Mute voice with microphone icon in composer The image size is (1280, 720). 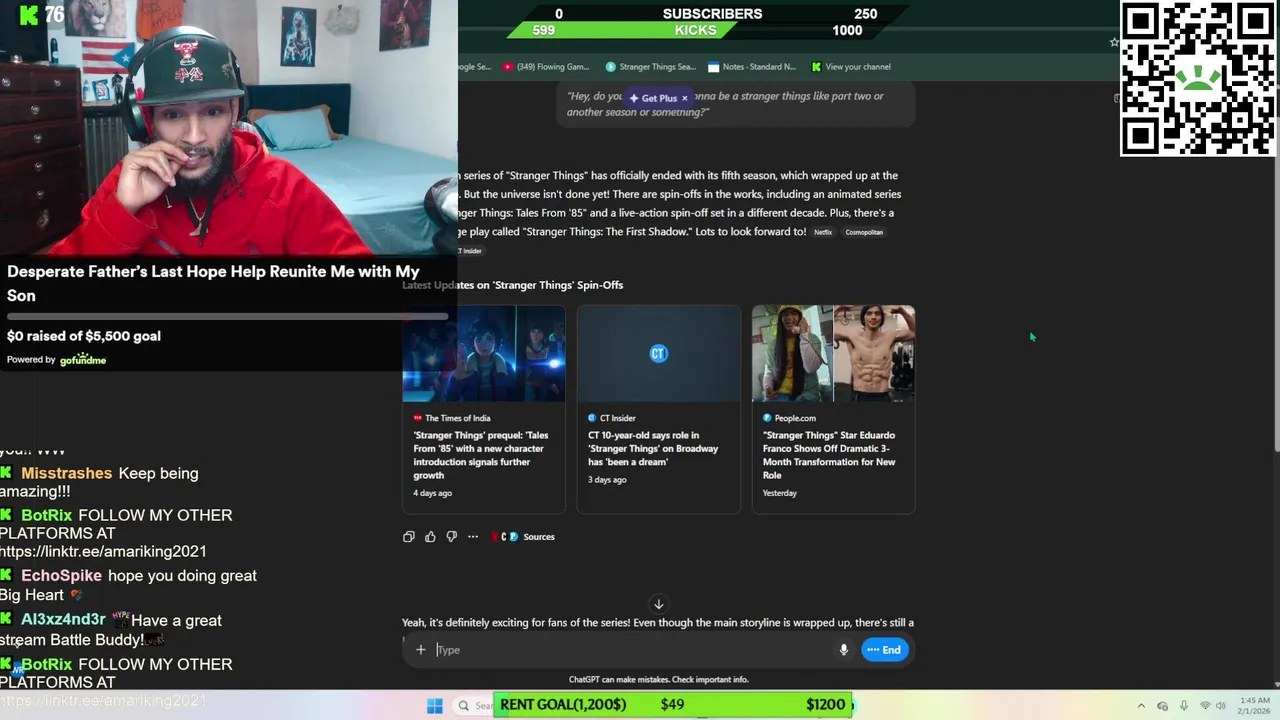[x=844, y=650]
